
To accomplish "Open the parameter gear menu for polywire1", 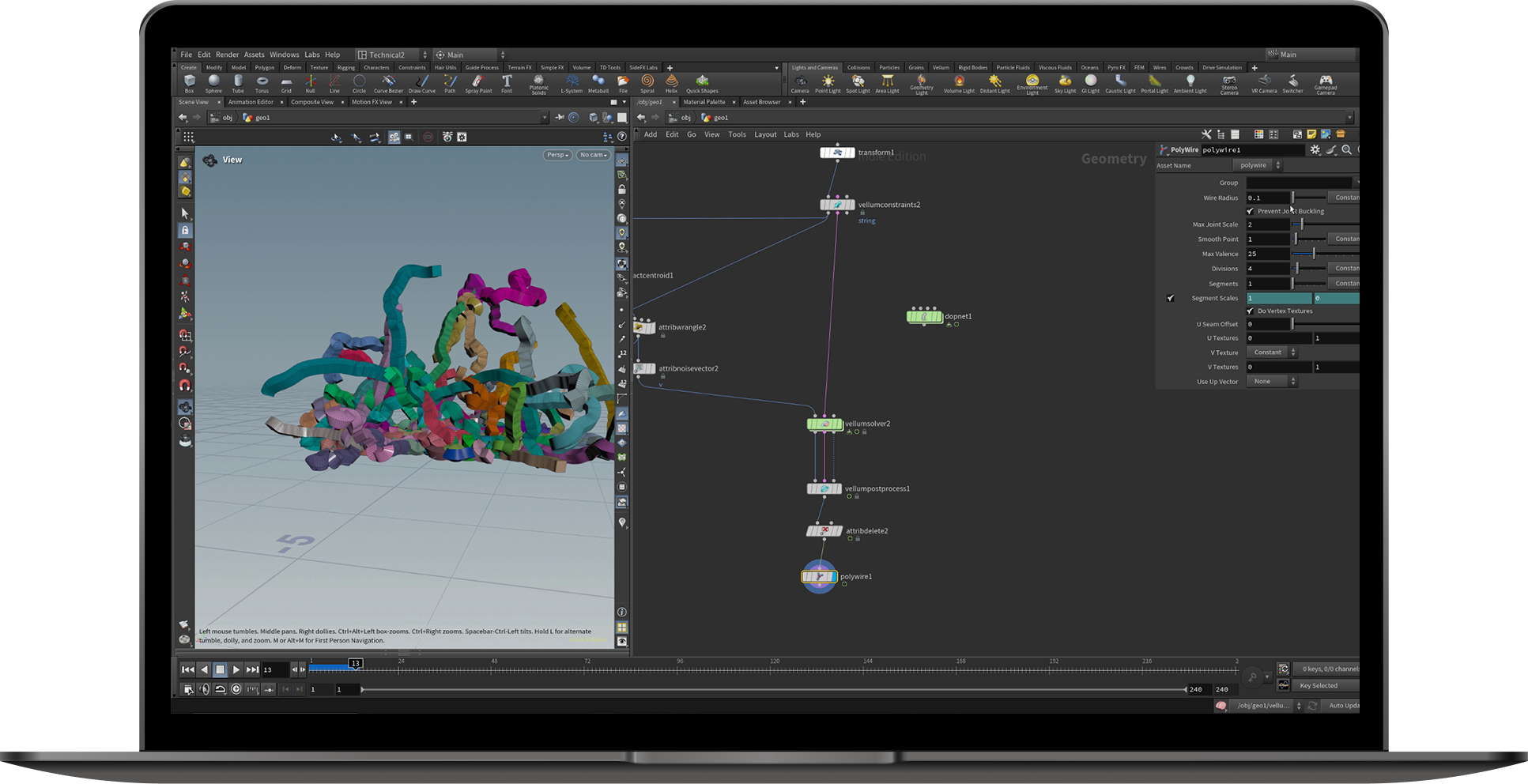I will coord(1315,150).
